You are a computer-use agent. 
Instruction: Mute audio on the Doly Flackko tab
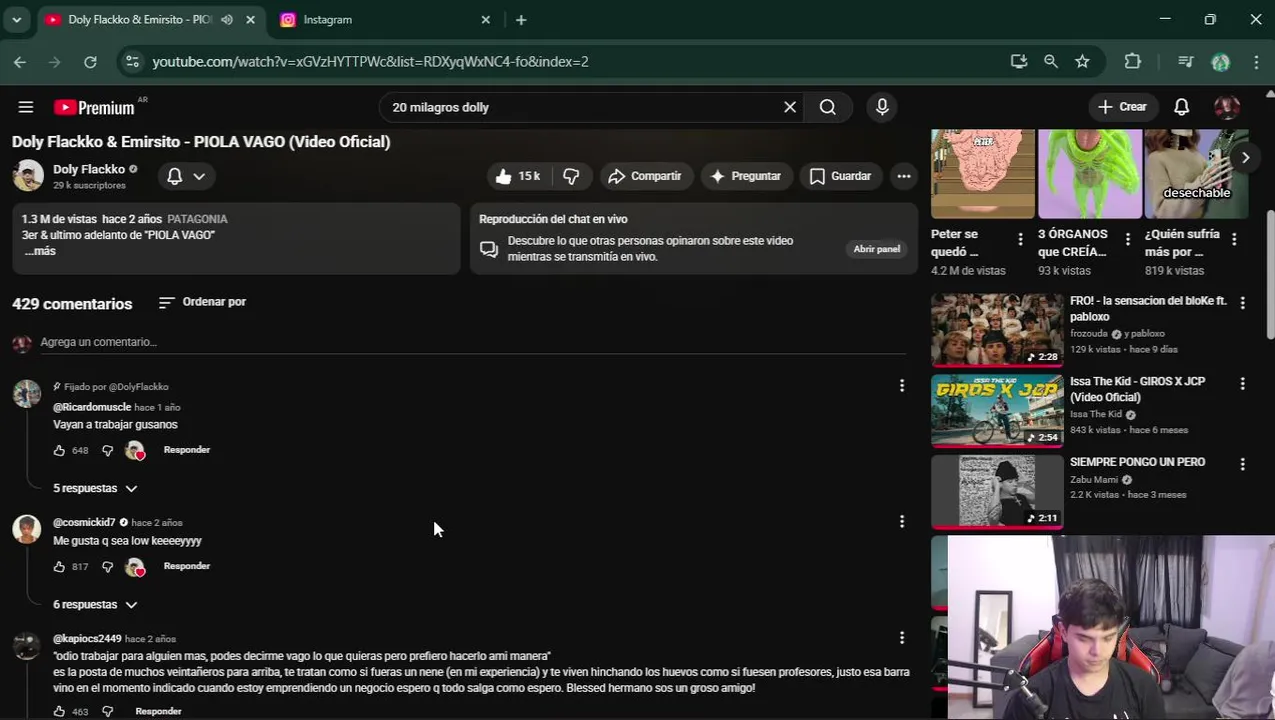(x=227, y=20)
